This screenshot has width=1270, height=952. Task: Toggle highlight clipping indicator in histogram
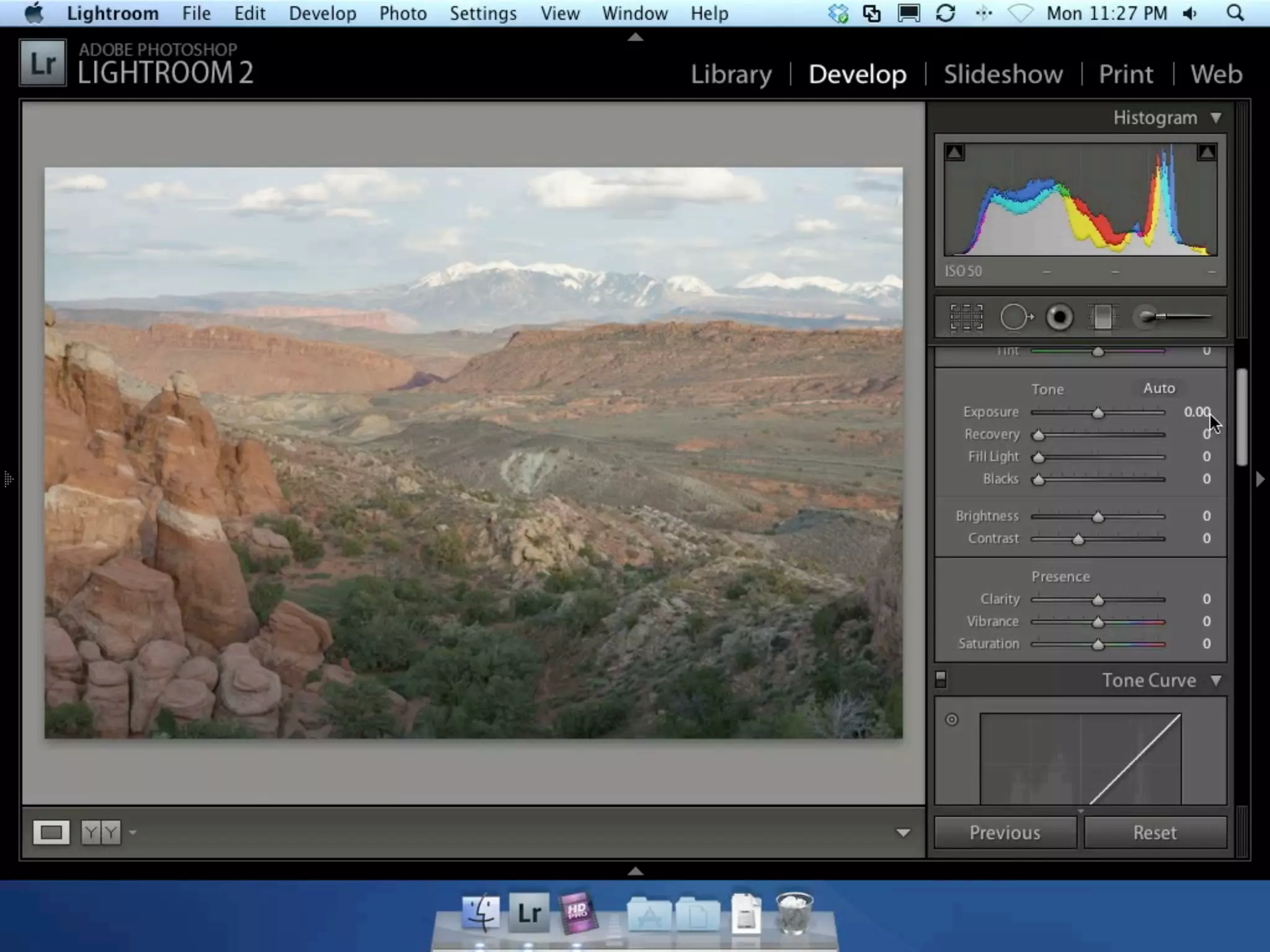[x=1206, y=152]
